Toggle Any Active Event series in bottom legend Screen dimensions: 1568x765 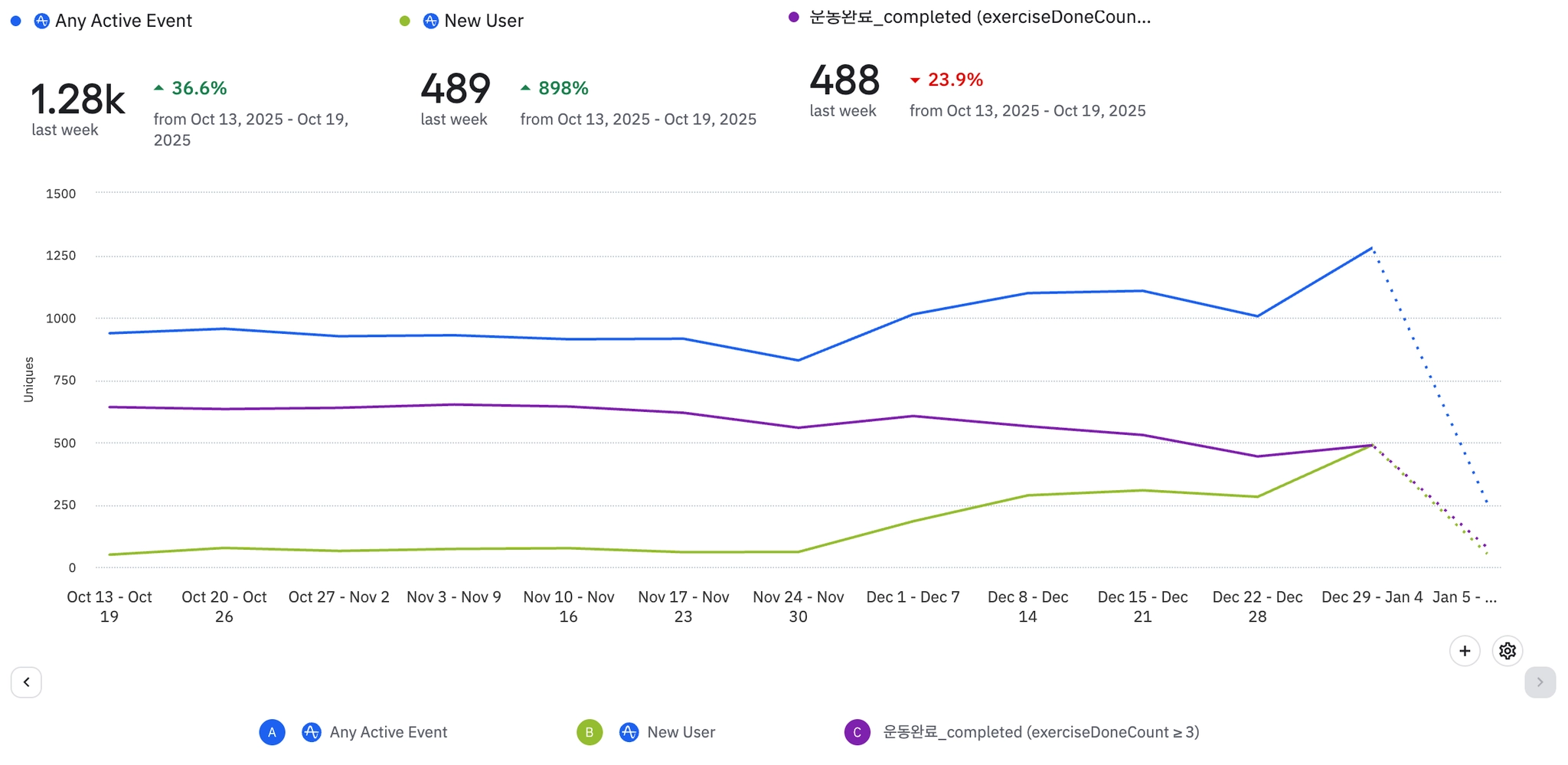(x=388, y=732)
